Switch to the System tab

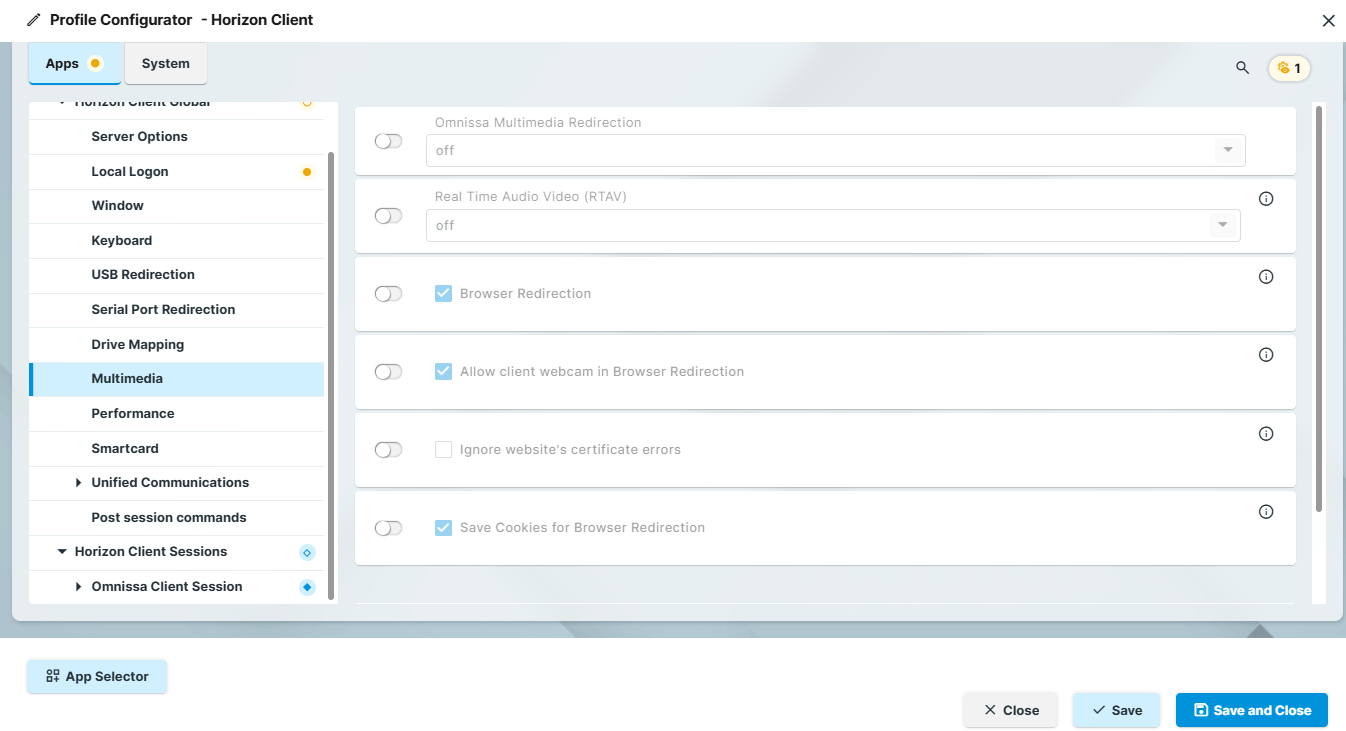[x=165, y=62]
